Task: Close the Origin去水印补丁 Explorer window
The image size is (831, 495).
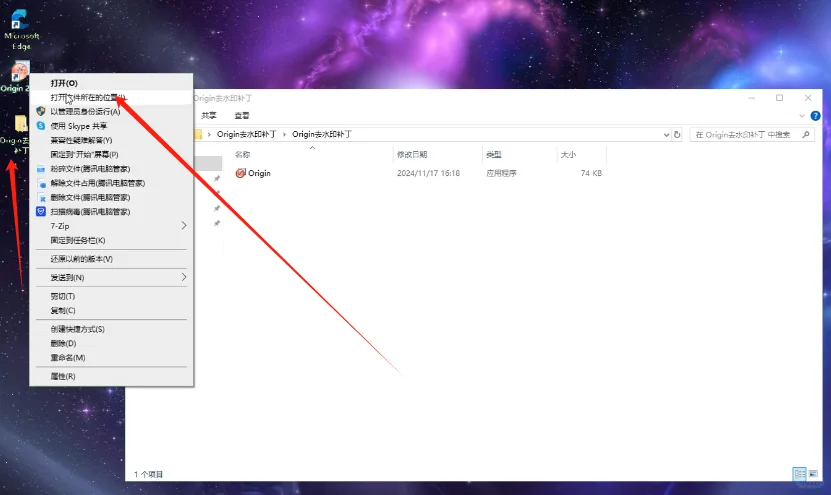Action: [x=808, y=98]
